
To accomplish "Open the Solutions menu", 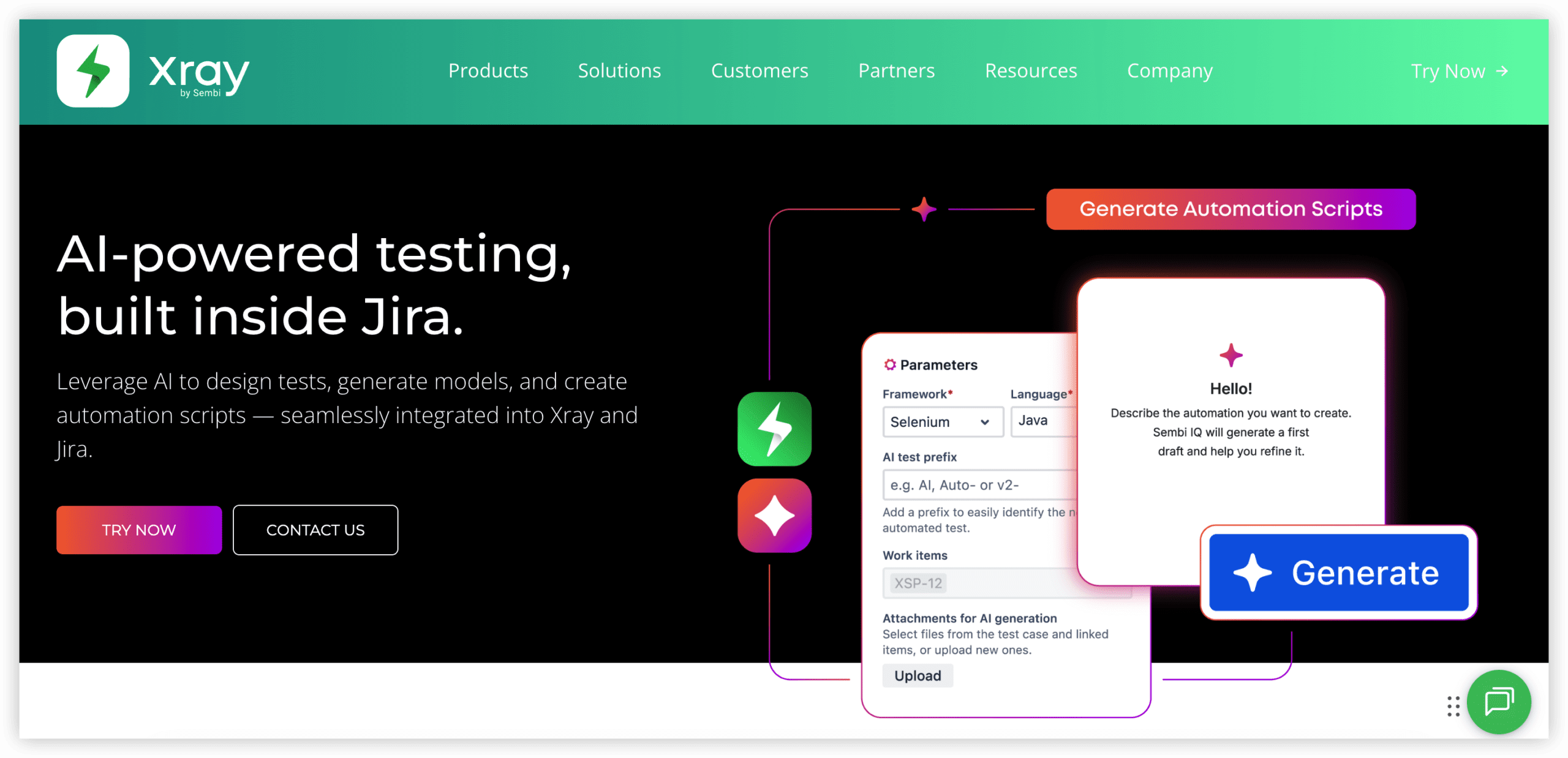I will pos(619,71).
